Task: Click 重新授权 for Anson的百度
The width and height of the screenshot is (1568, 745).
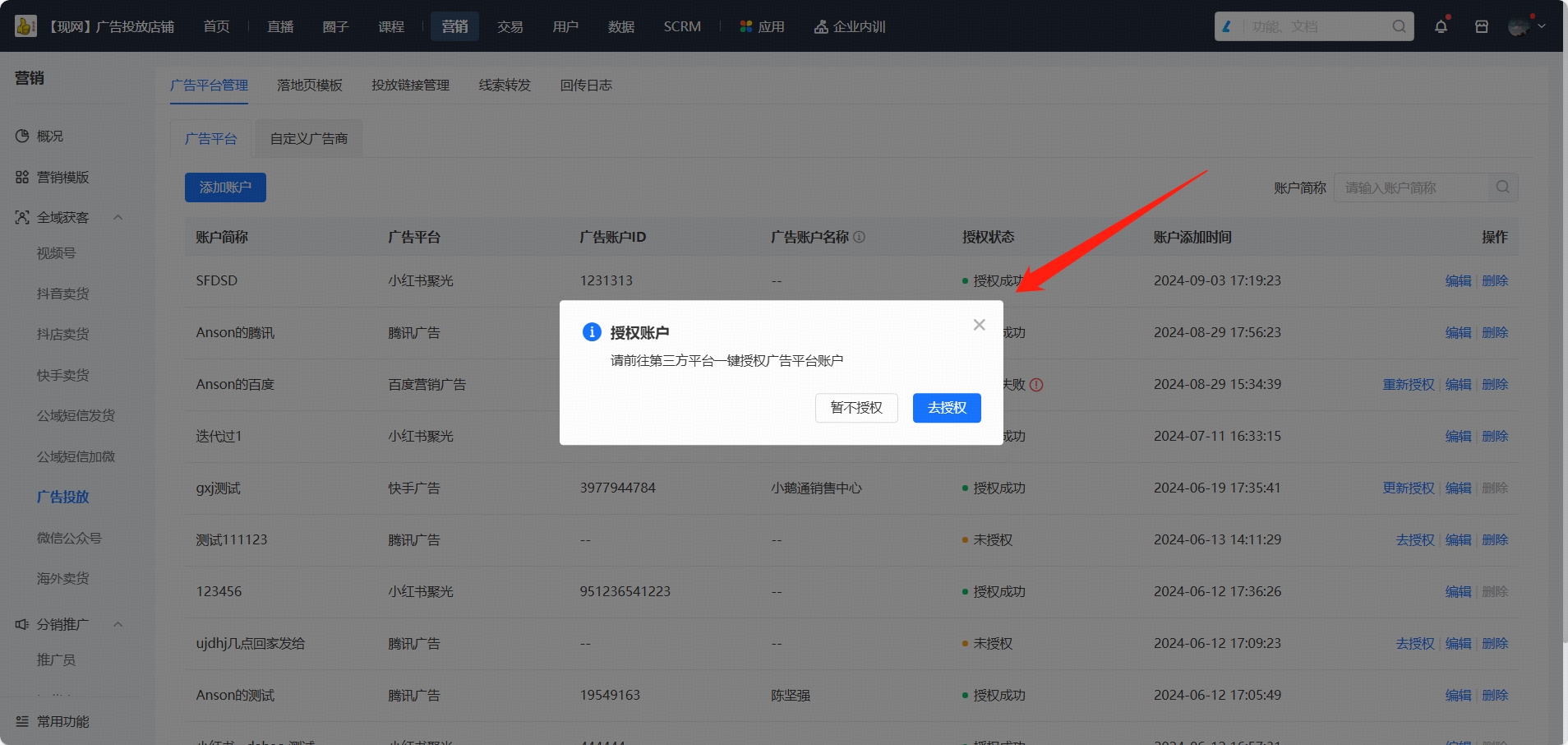Action: tap(1409, 384)
